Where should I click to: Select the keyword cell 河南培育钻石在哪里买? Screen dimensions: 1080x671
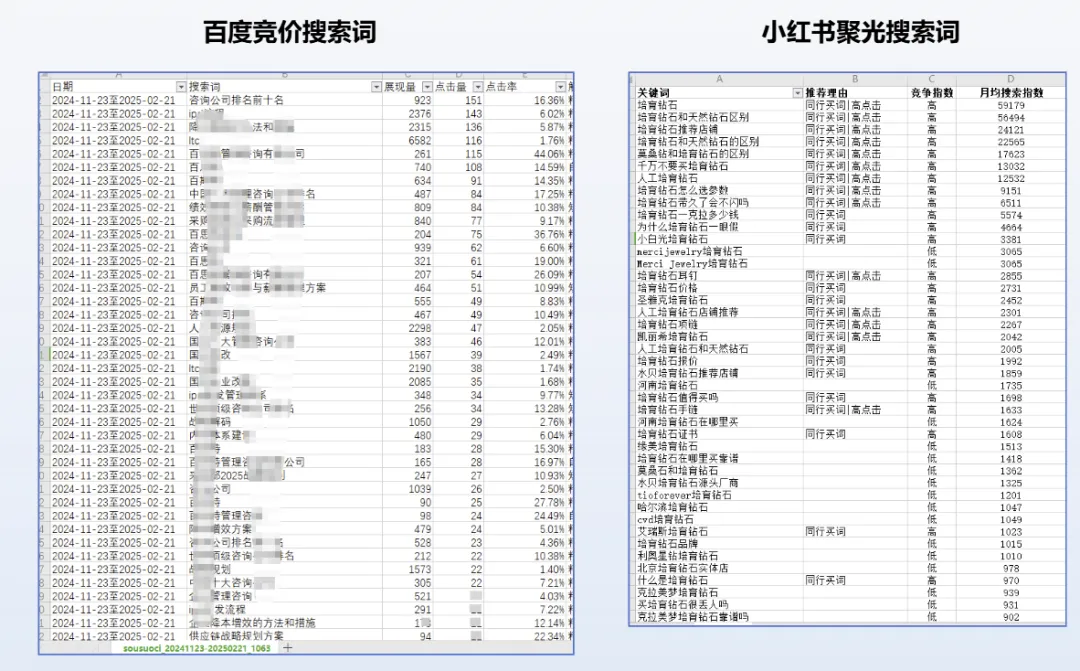coord(719,422)
